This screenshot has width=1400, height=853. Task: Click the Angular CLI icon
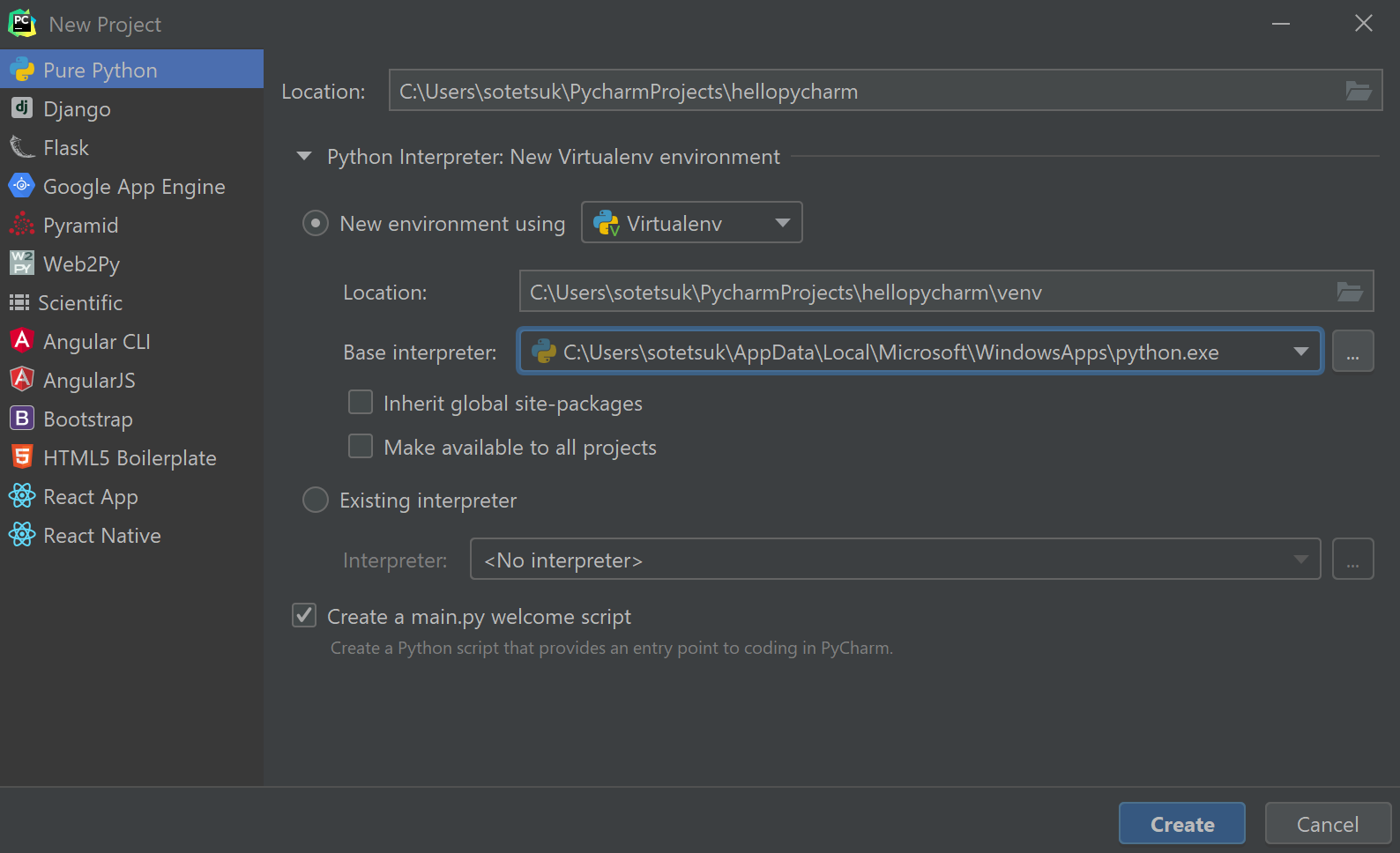click(x=22, y=340)
